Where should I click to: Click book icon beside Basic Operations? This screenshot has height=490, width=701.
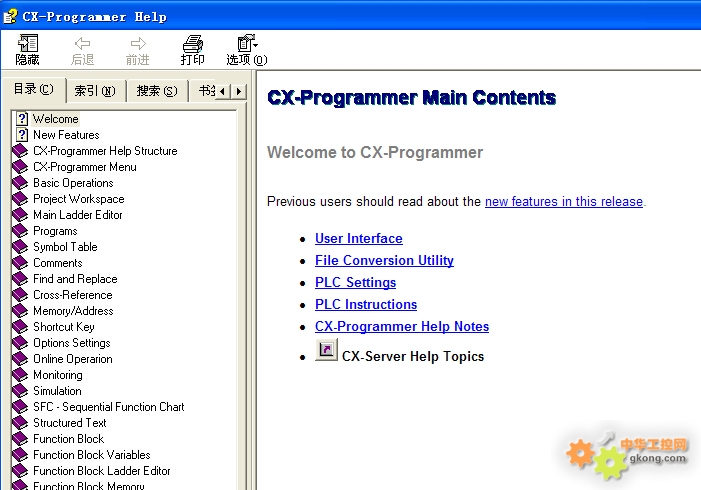[20, 183]
